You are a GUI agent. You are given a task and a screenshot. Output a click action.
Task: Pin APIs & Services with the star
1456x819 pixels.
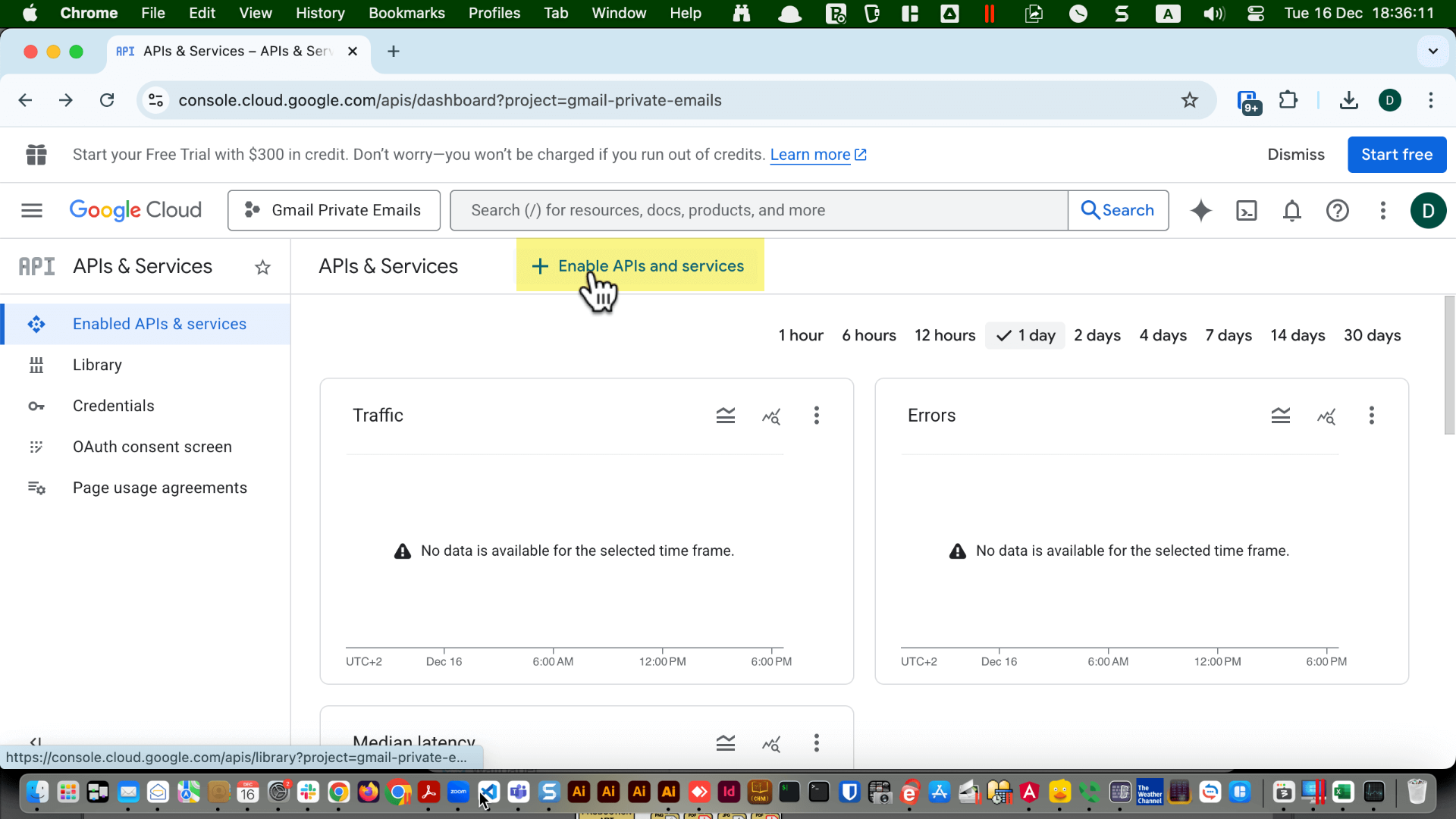(262, 267)
